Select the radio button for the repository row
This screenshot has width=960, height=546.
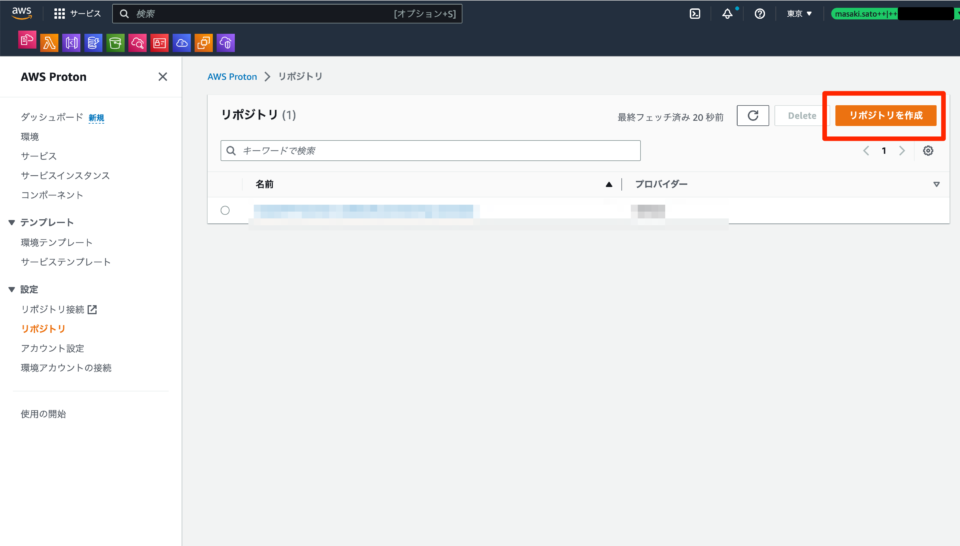point(225,211)
